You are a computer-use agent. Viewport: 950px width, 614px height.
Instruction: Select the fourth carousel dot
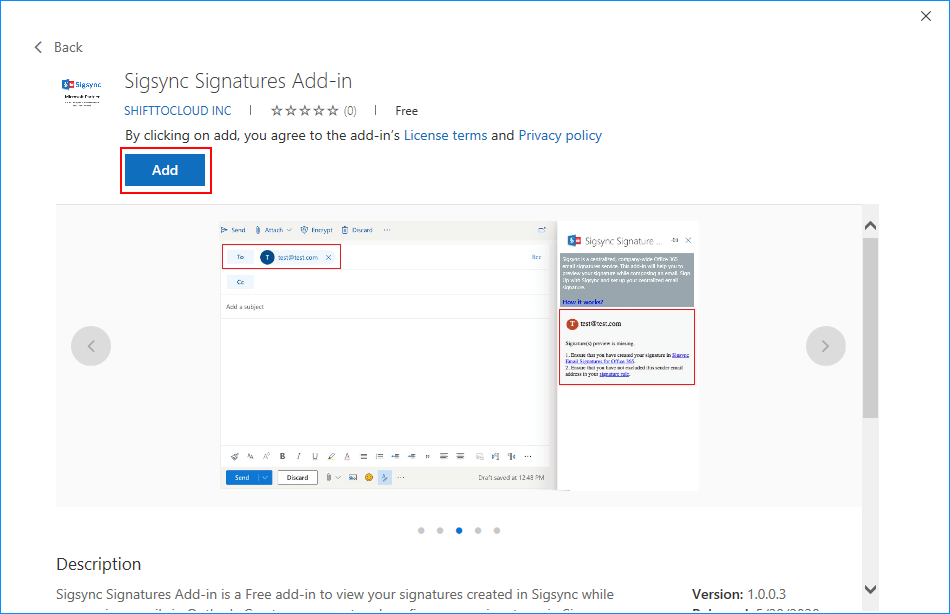(x=478, y=530)
